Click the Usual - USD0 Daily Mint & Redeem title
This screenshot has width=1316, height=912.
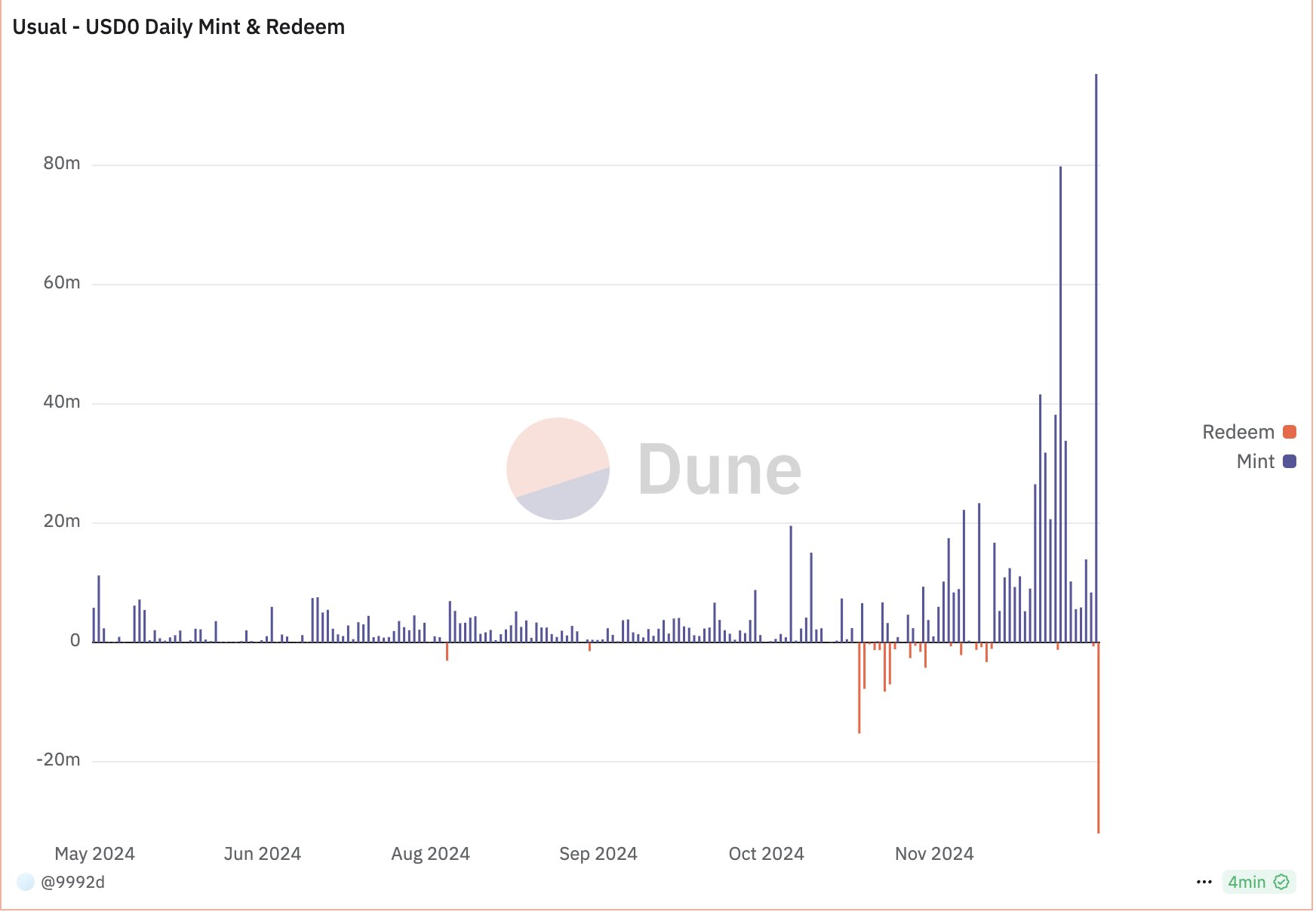(x=179, y=27)
